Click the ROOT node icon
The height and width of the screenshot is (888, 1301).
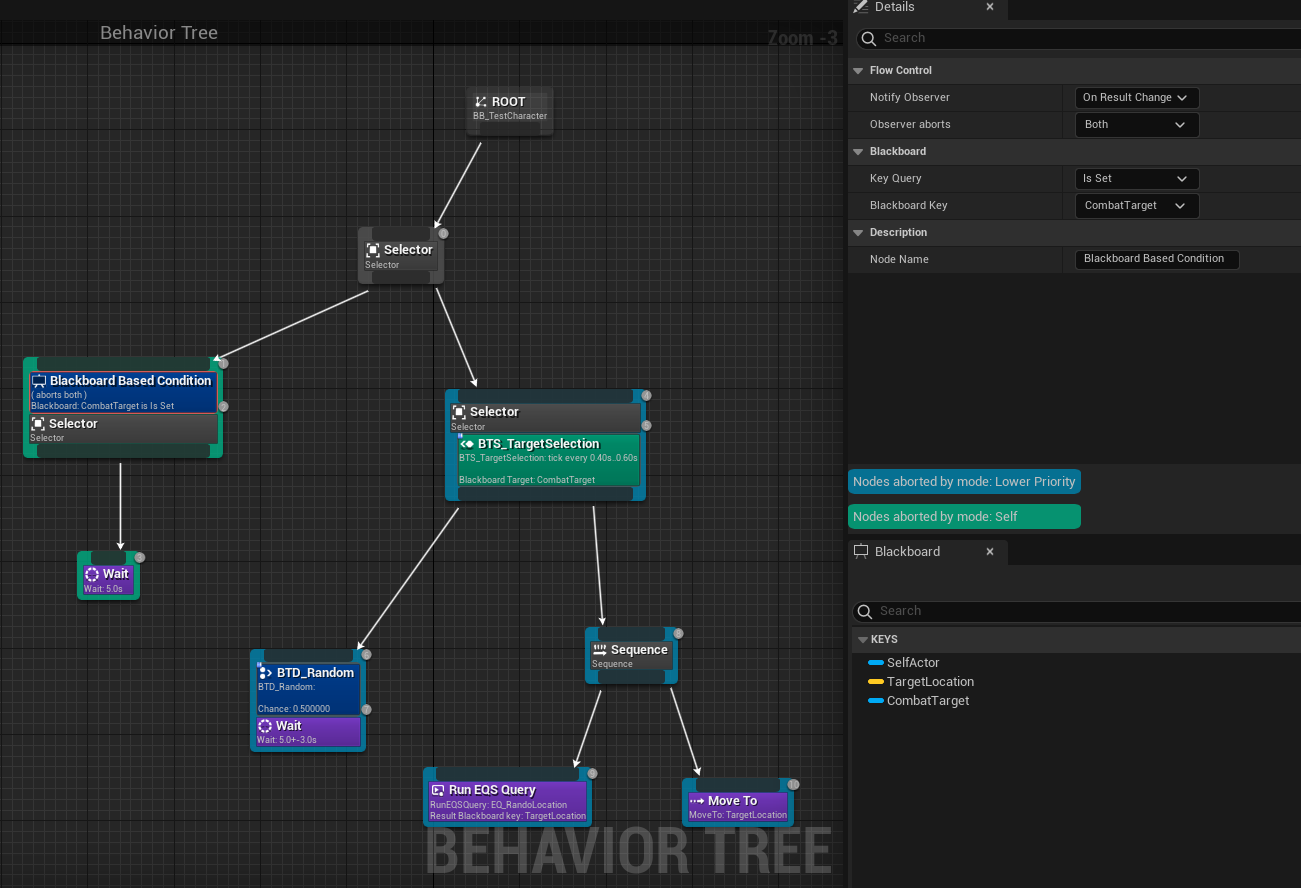click(481, 102)
